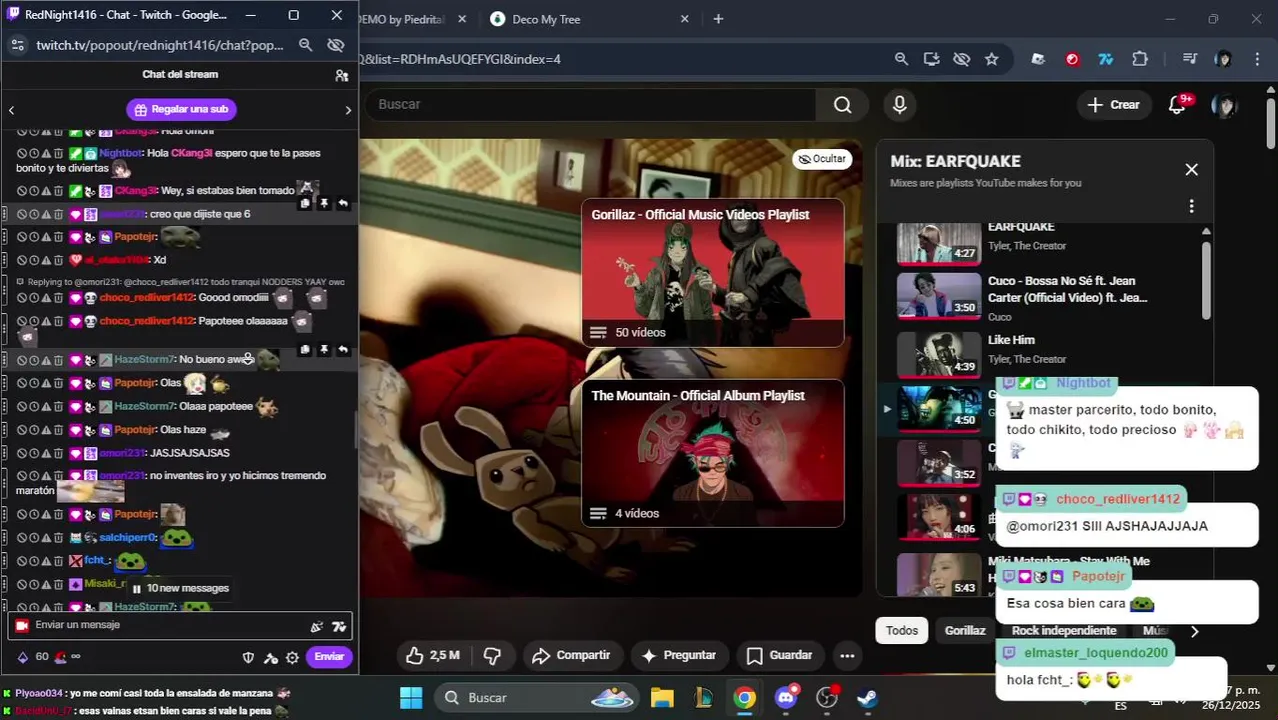The height and width of the screenshot is (720, 1278).
Task: Open drag handle on 'creo que dijiste que 6' row
Action: pyautogui.click(x=5, y=214)
